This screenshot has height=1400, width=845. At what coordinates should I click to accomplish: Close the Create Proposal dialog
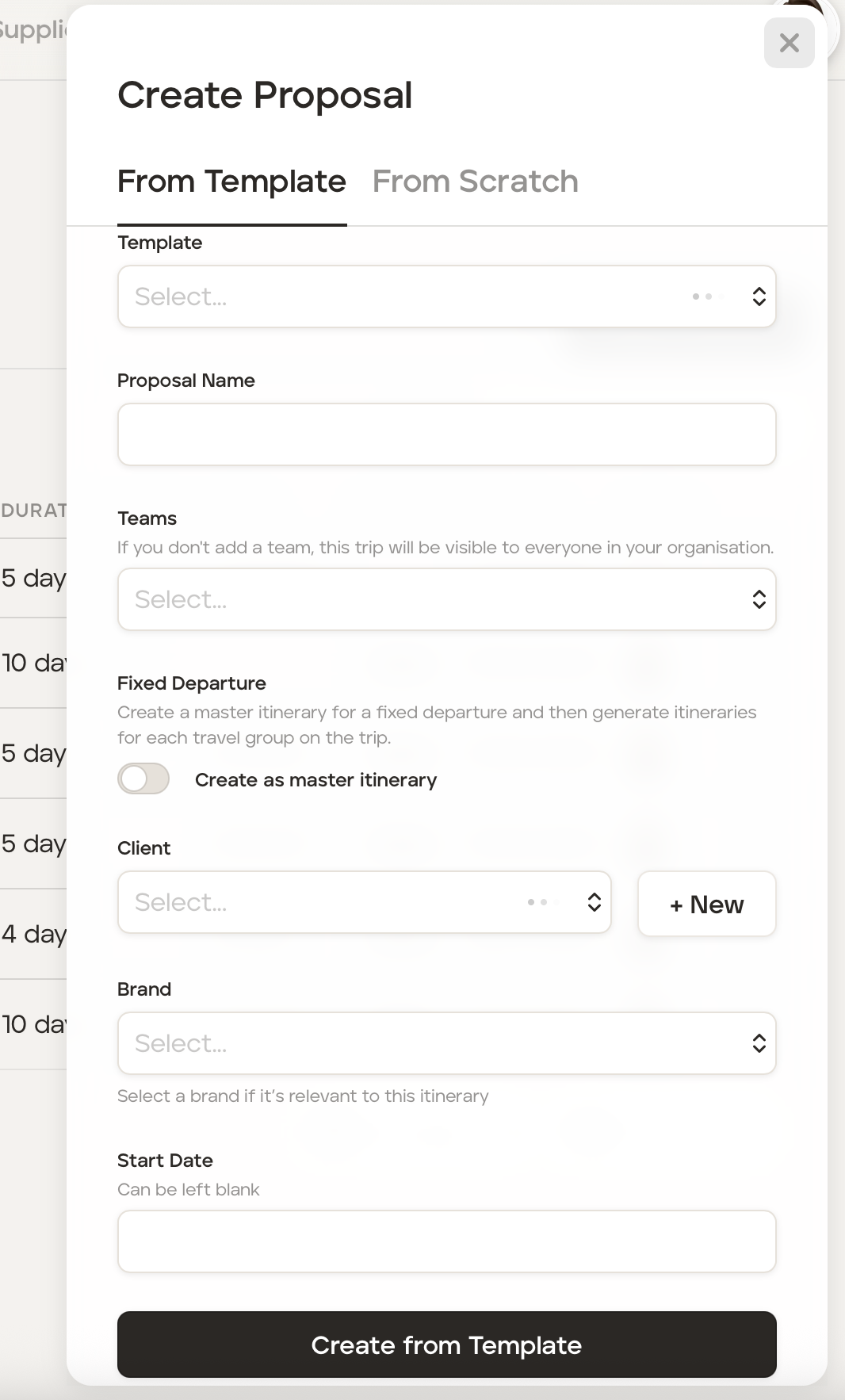tap(789, 43)
